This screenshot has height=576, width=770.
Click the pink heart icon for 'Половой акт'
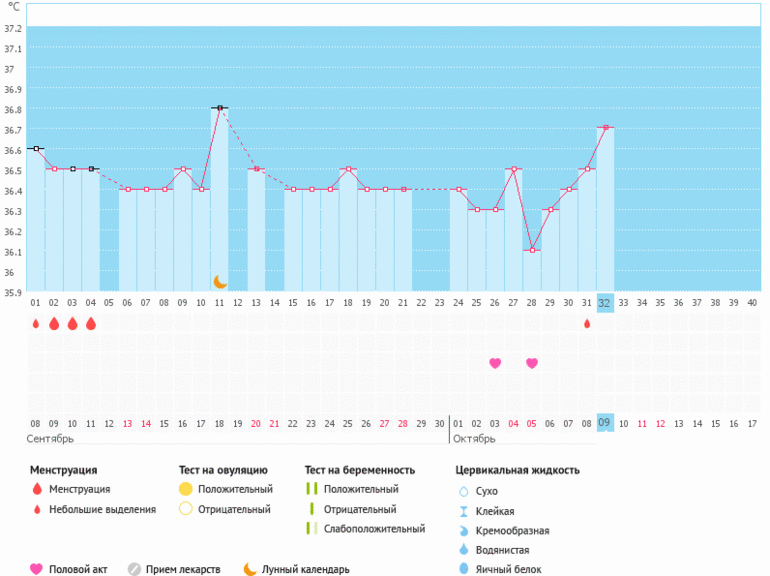pyautogui.click(x=37, y=569)
